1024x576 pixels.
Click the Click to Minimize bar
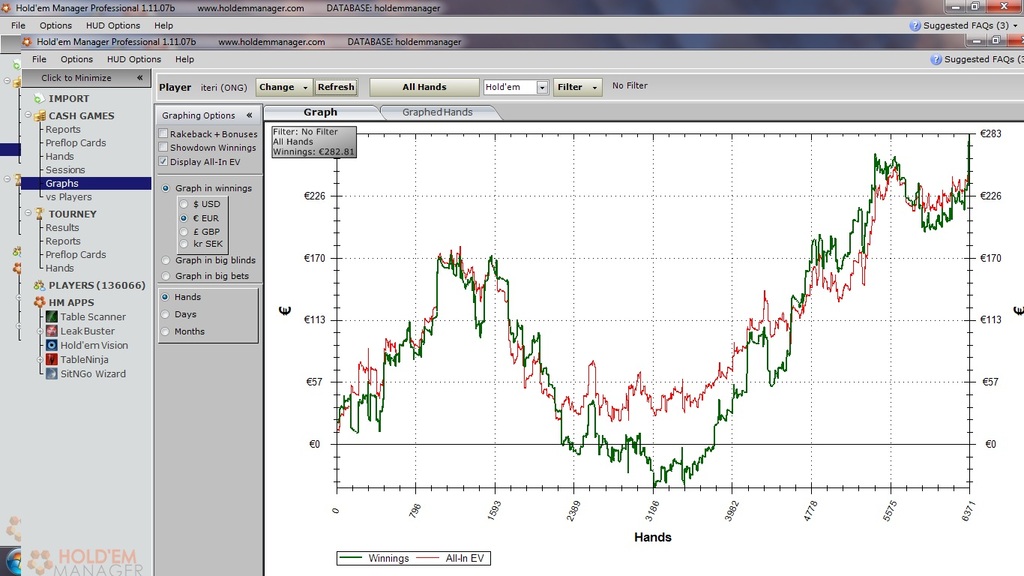(x=86, y=78)
